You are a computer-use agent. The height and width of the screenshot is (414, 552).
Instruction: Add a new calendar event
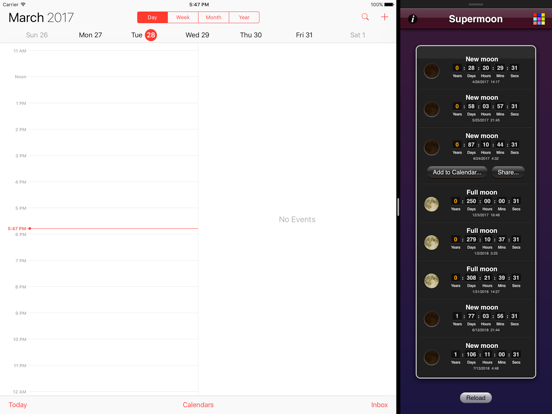[x=384, y=17]
